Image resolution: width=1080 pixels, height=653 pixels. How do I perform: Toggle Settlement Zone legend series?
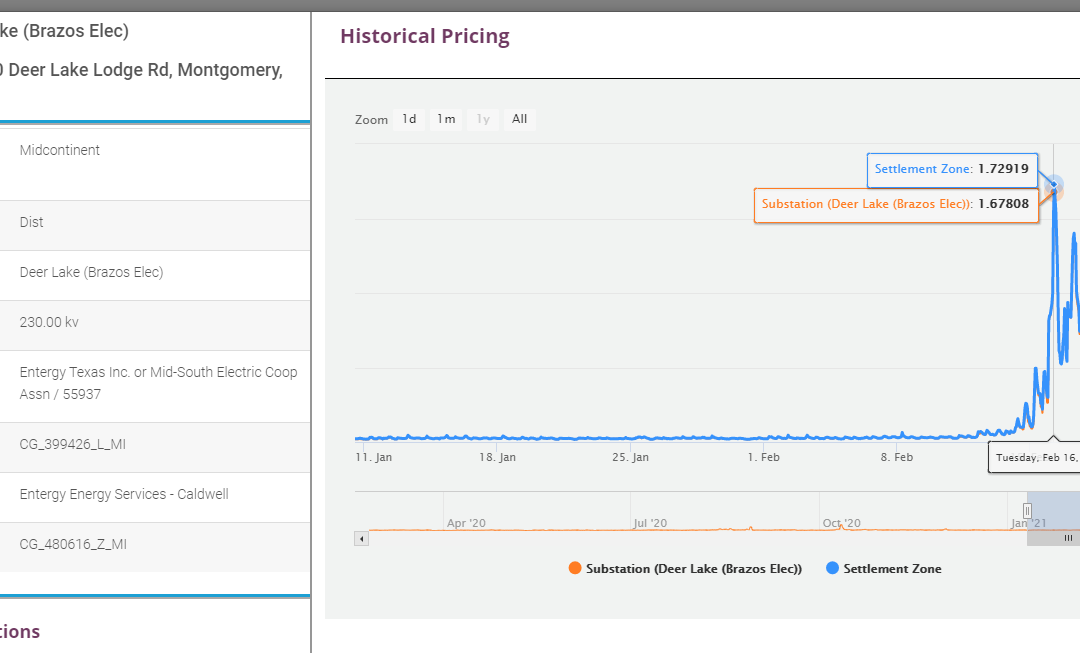pos(884,568)
